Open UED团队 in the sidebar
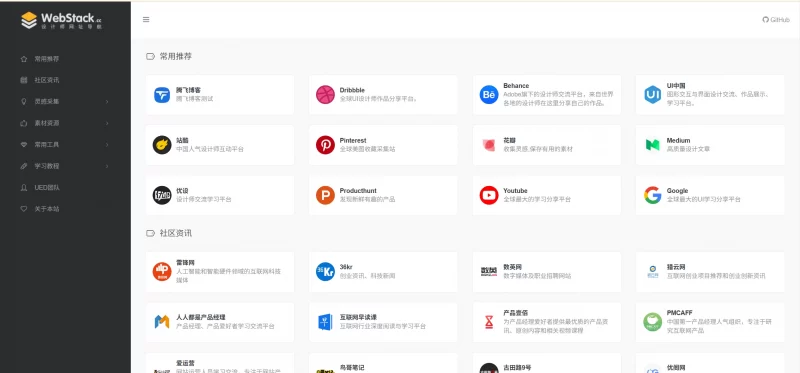 coord(47,187)
